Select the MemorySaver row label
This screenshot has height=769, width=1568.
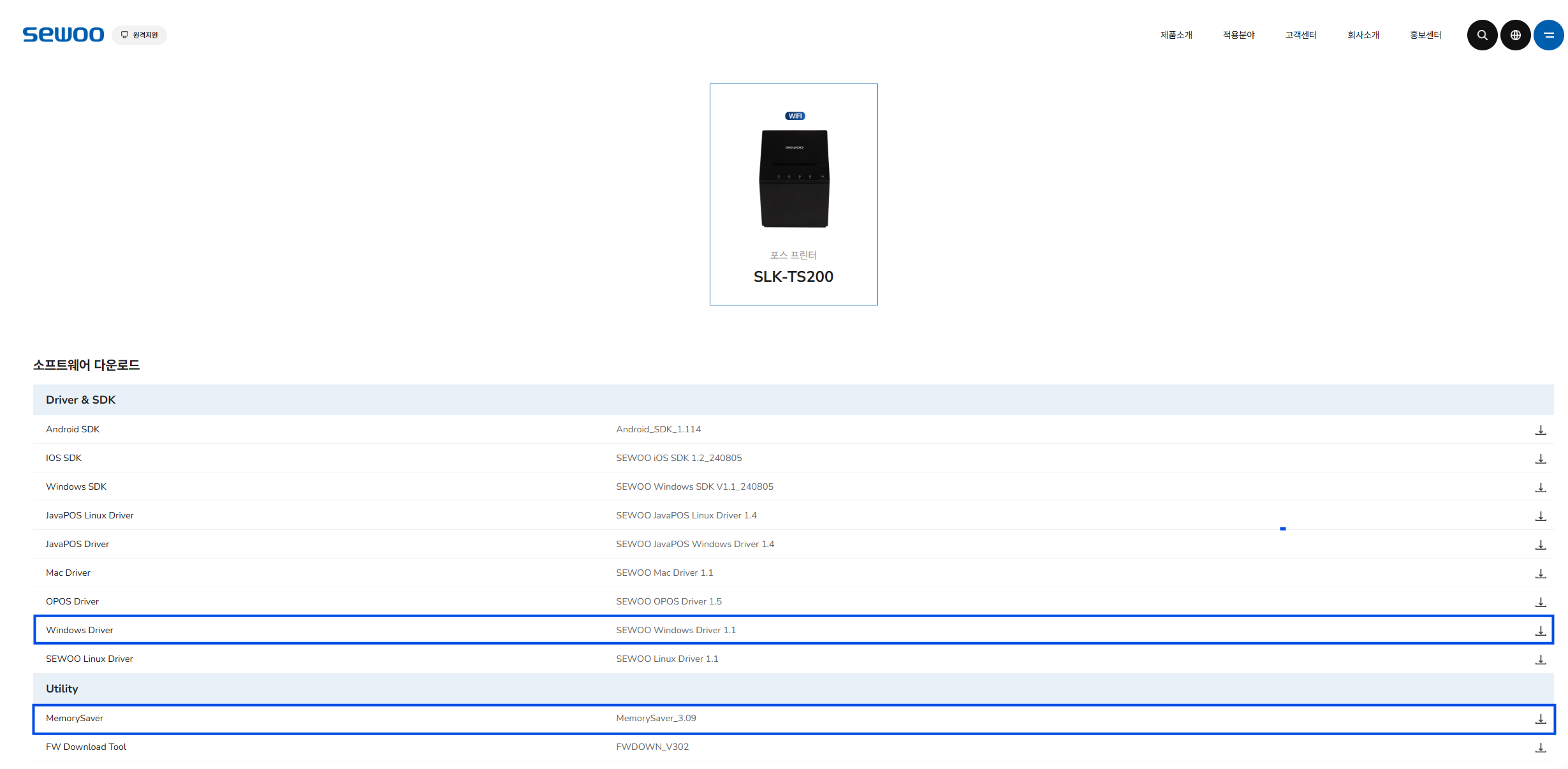click(75, 718)
